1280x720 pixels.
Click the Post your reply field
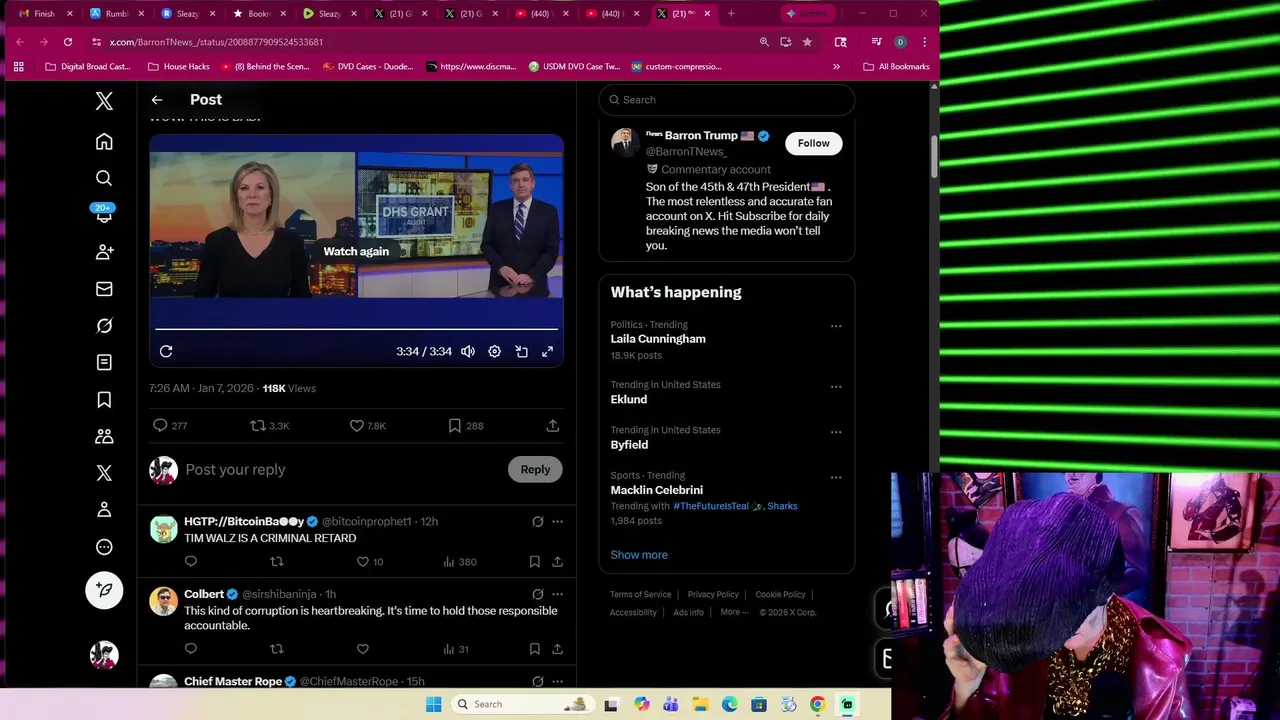[x=343, y=470]
